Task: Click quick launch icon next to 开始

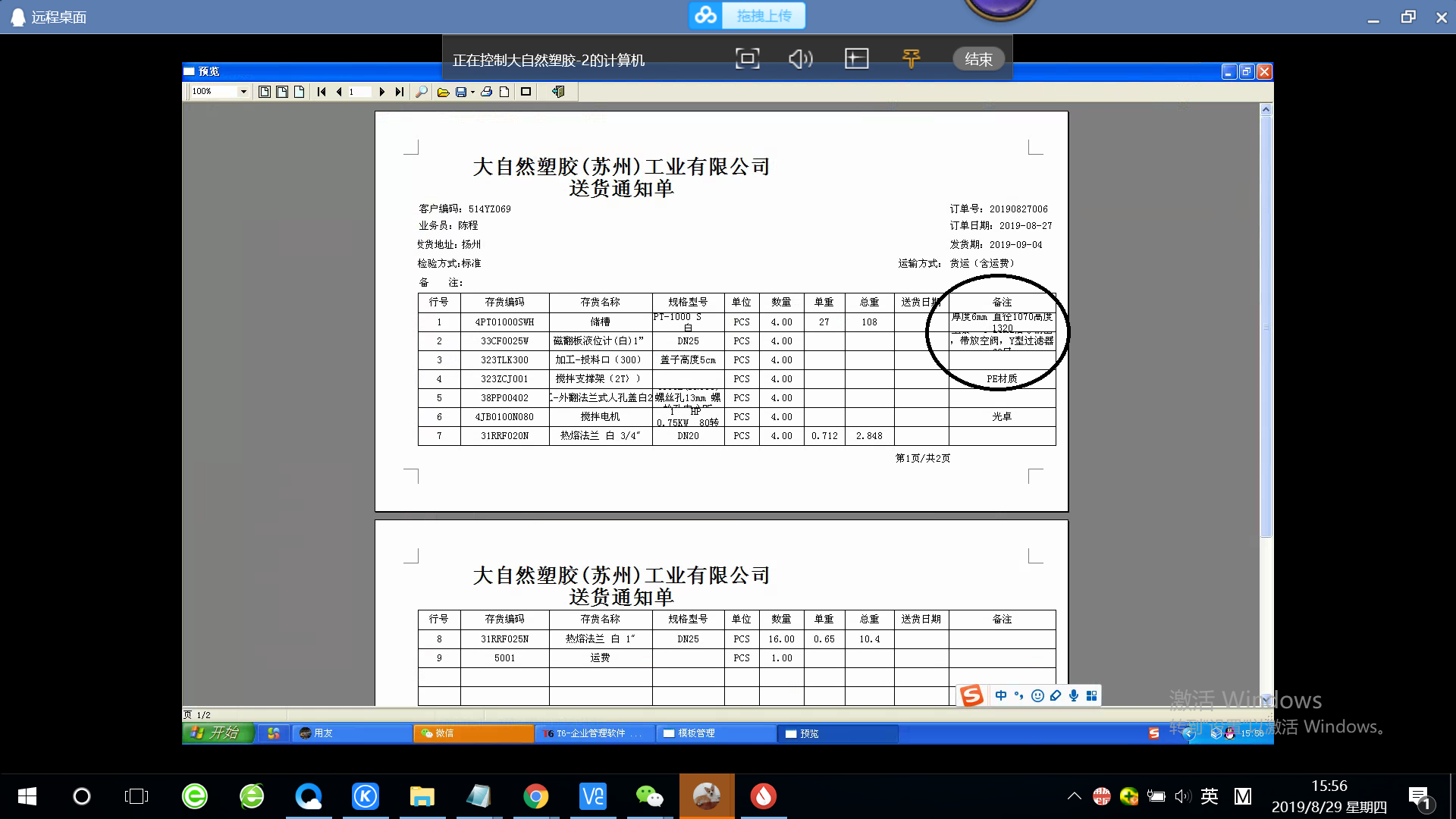Action: (x=274, y=733)
